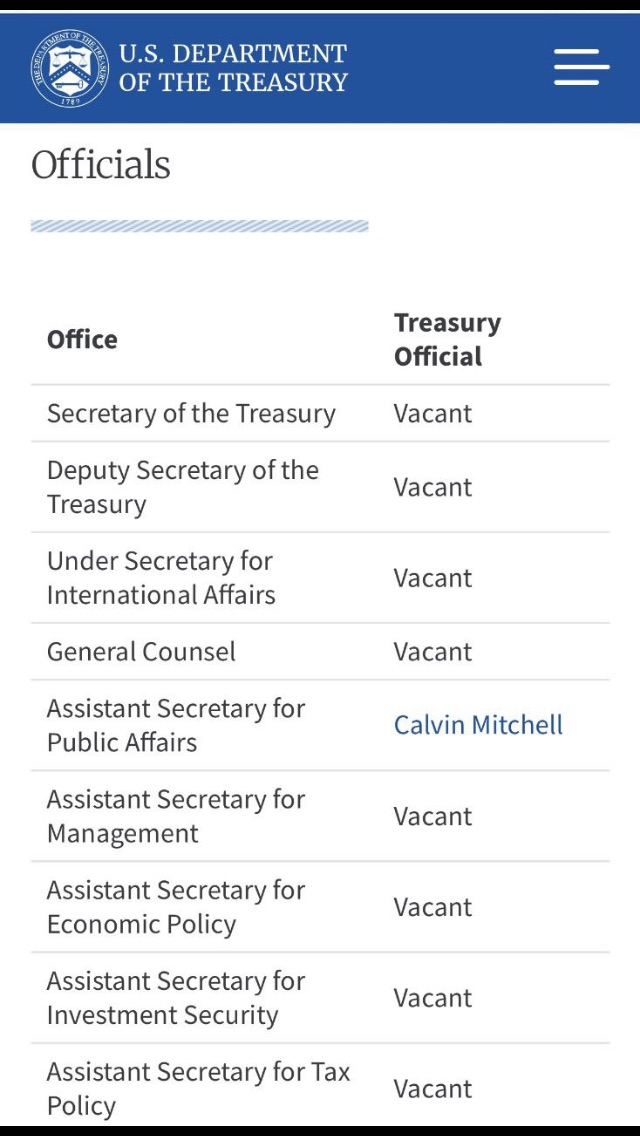Click U.S. Department of the Treasury title
Image resolution: width=640 pixels, height=1136 pixels.
point(233,68)
